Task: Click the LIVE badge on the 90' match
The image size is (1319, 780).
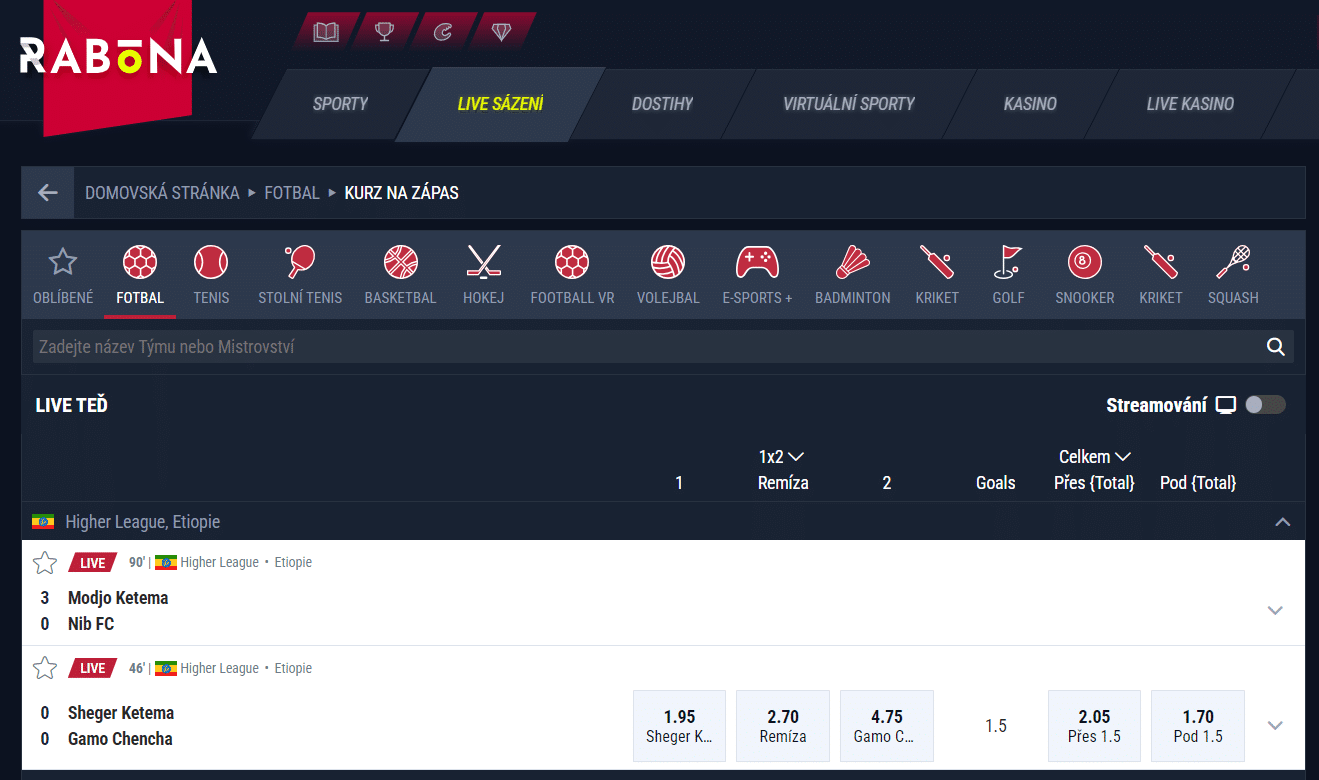Action: point(93,562)
